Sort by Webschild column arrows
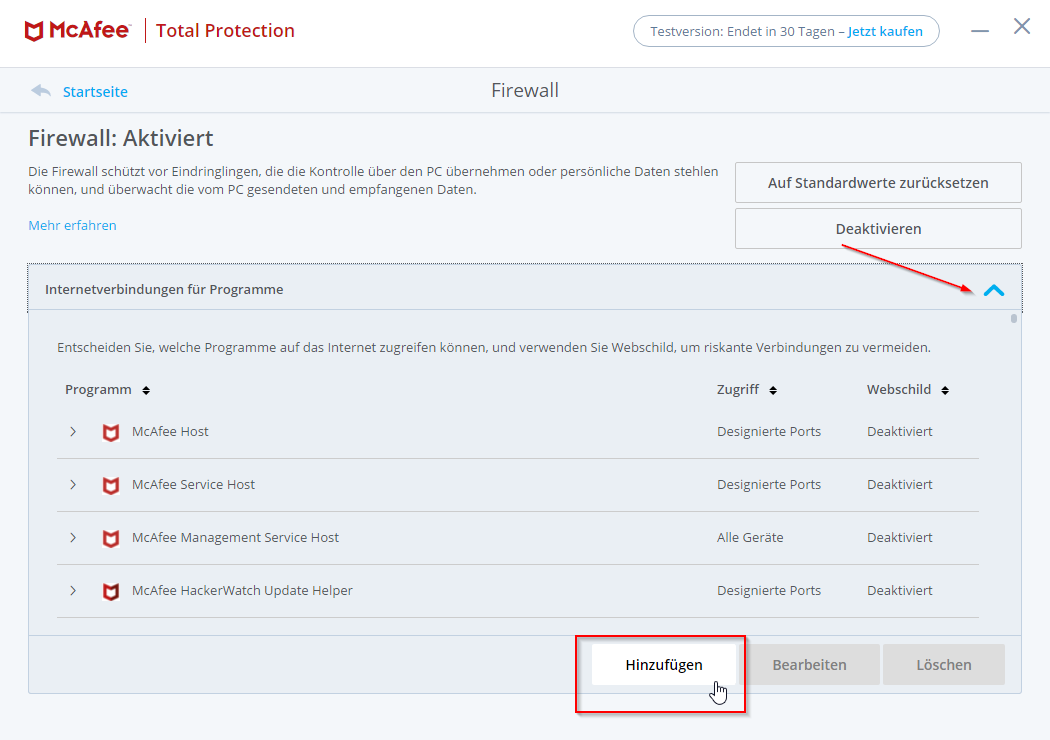Image resolution: width=1050 pixels, height=740 pixels. pyautogui.click(x=945, y=390)
